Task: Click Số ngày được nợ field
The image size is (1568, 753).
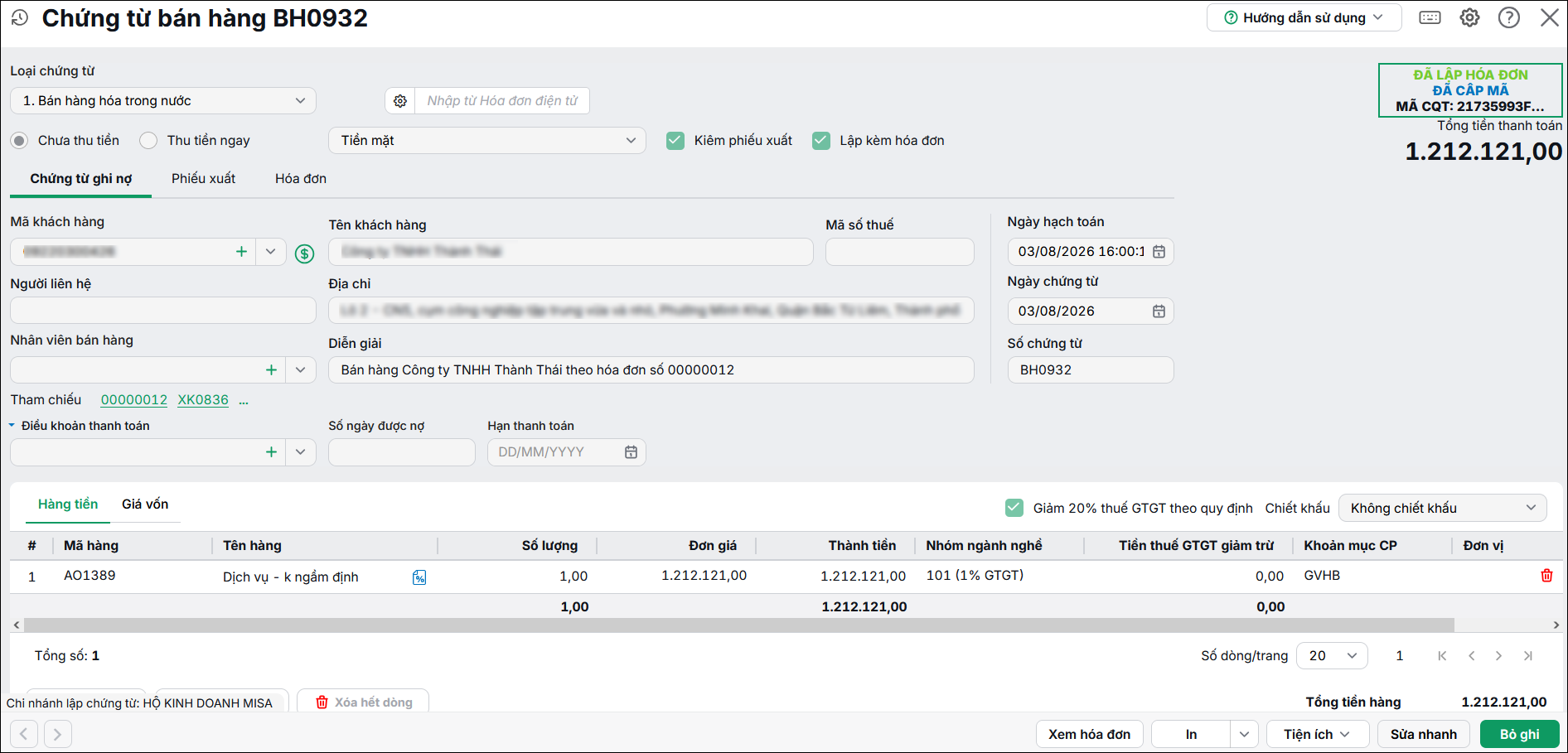Action: pyautogui.click(x=402, y=452)
